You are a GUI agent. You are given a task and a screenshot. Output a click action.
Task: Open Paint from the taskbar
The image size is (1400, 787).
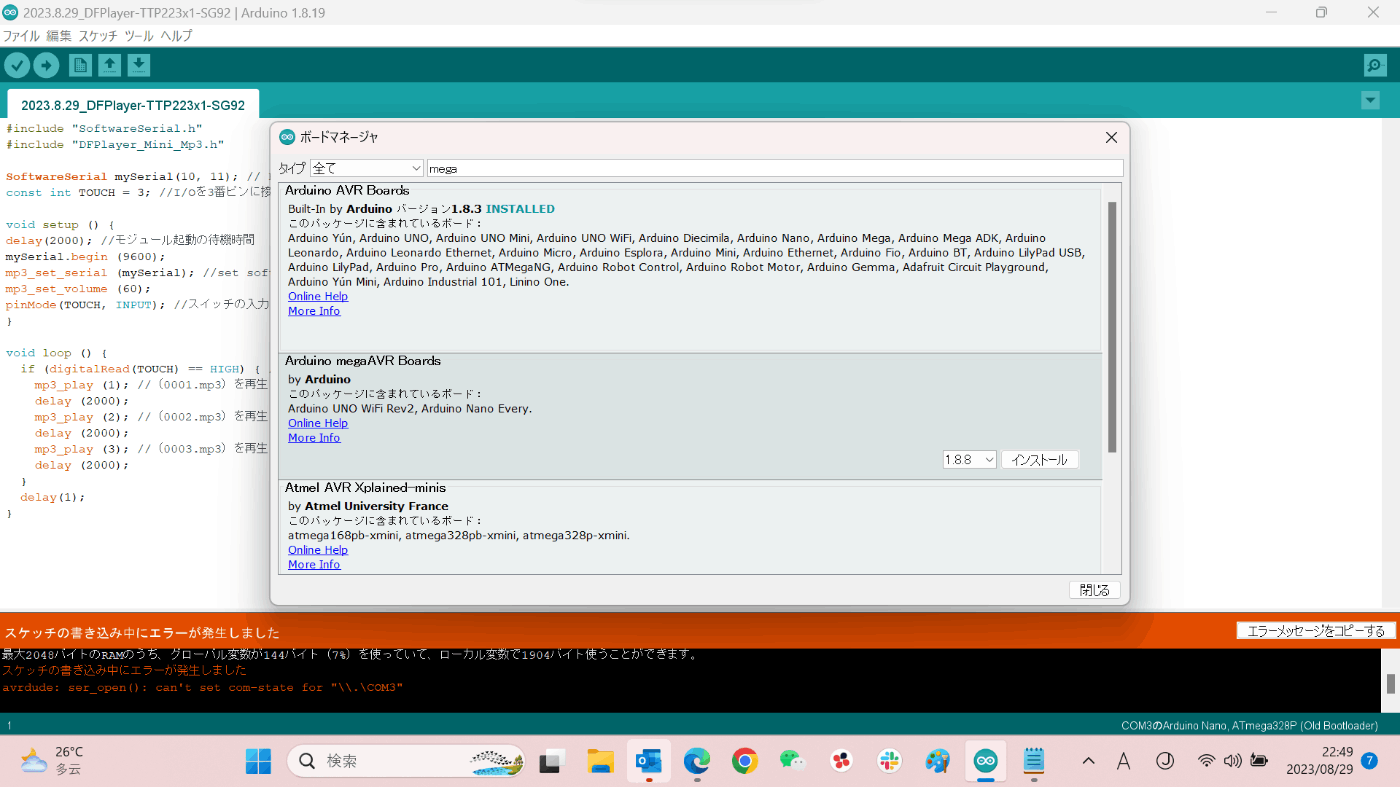tap(938, 761)
